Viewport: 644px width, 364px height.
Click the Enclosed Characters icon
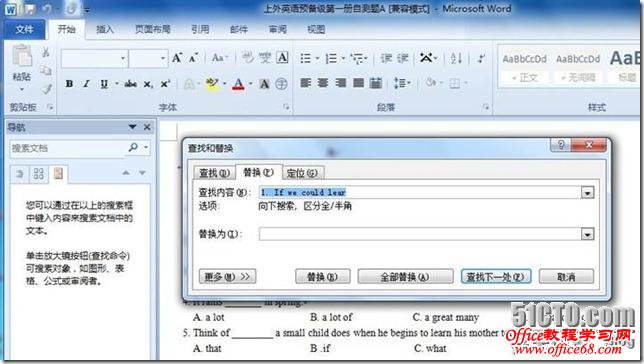click(281, 84)
